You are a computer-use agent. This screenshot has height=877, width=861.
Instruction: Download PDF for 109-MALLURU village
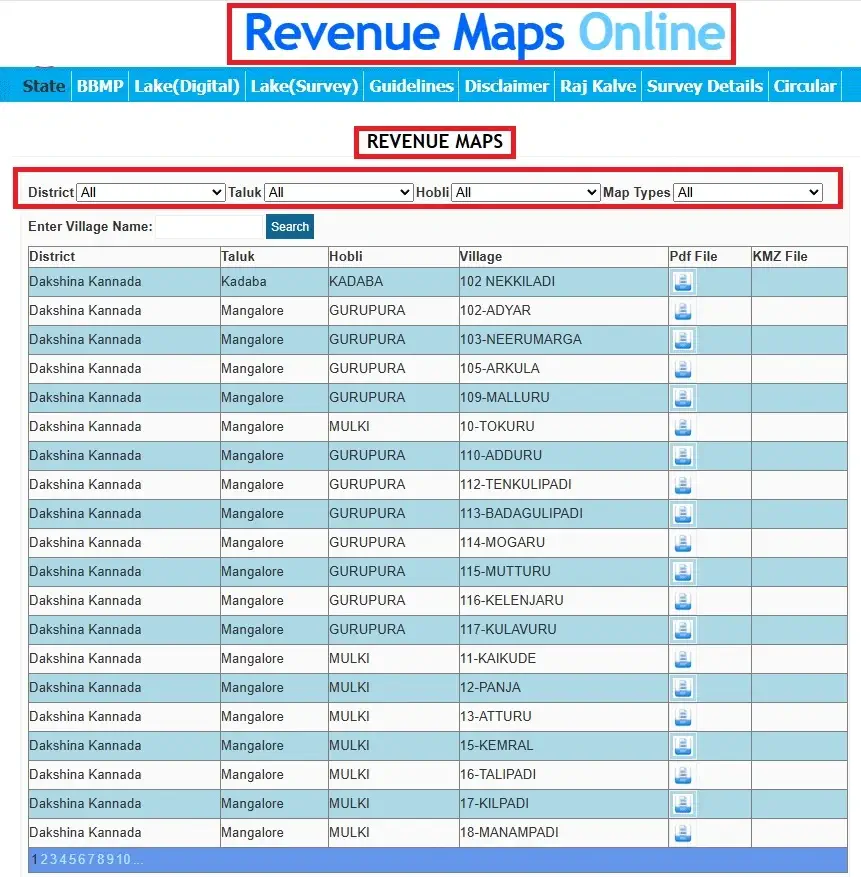click(683, 398)
